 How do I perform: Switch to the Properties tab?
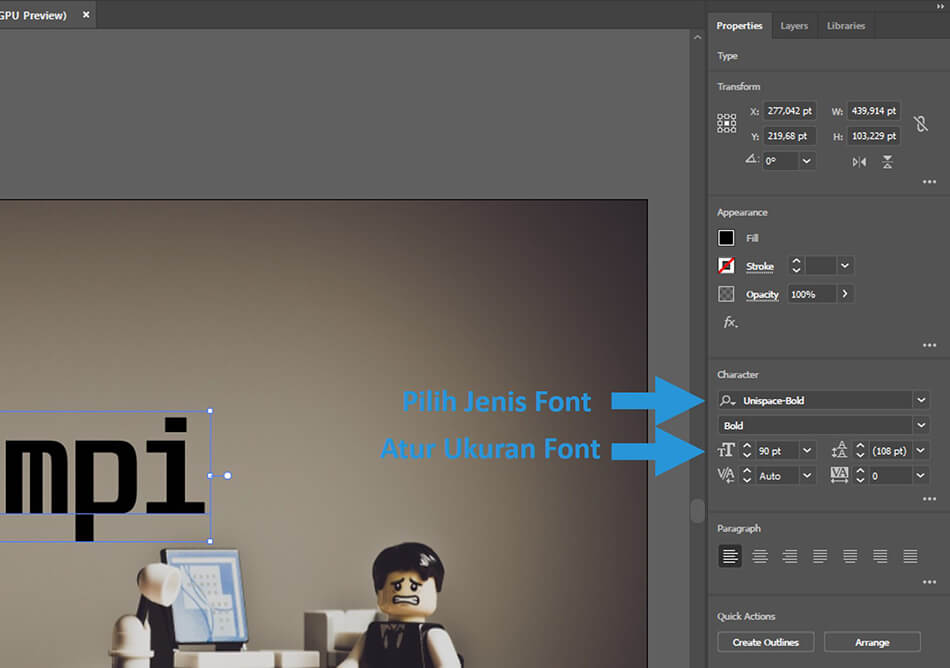(x=739, y=25)
